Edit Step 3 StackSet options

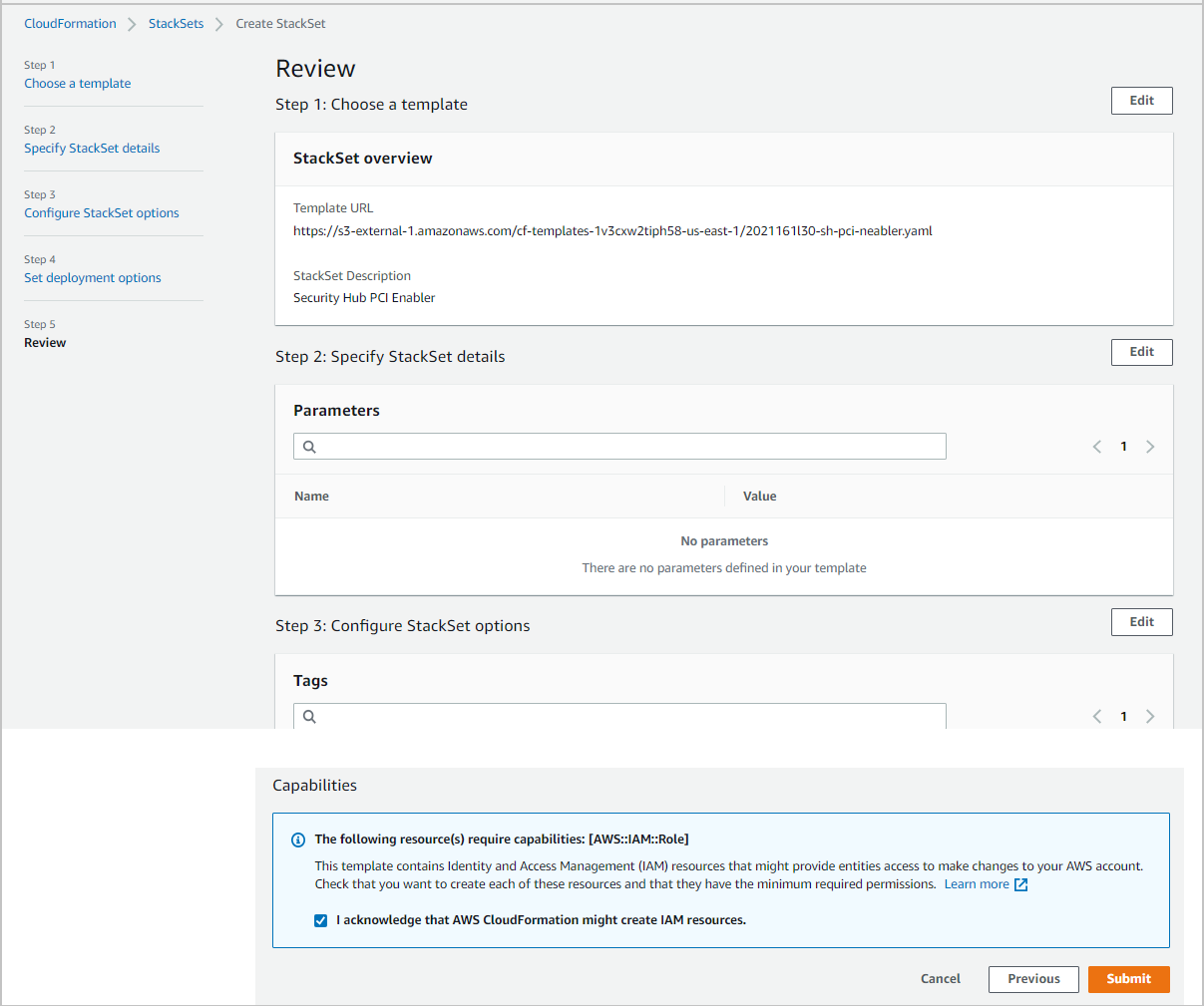[x=1141, y=621]
